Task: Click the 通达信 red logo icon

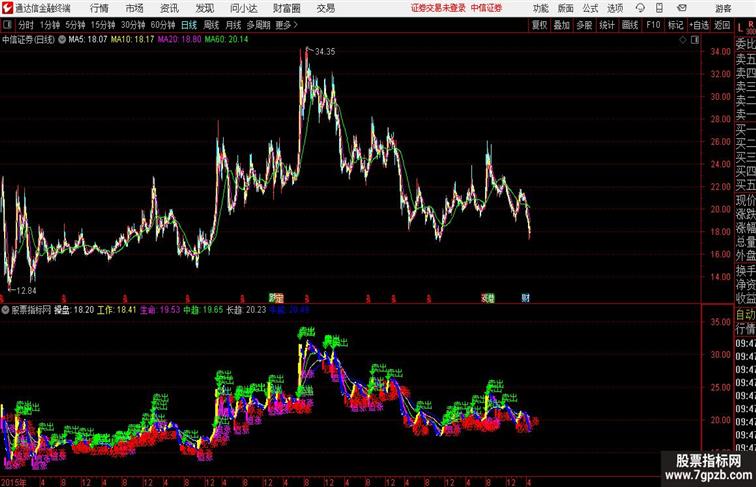Action: (7, 7)
